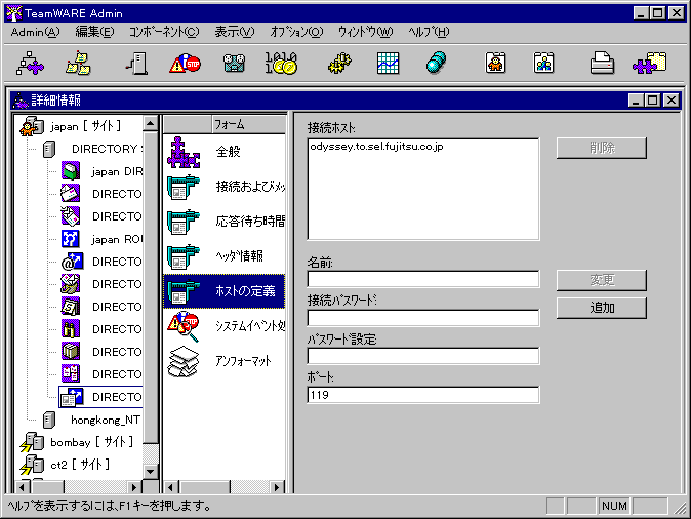Click the warning STOP sign toolbar icon
The height and width of the screenshot is (519, 691).
[x=185, y=63]
